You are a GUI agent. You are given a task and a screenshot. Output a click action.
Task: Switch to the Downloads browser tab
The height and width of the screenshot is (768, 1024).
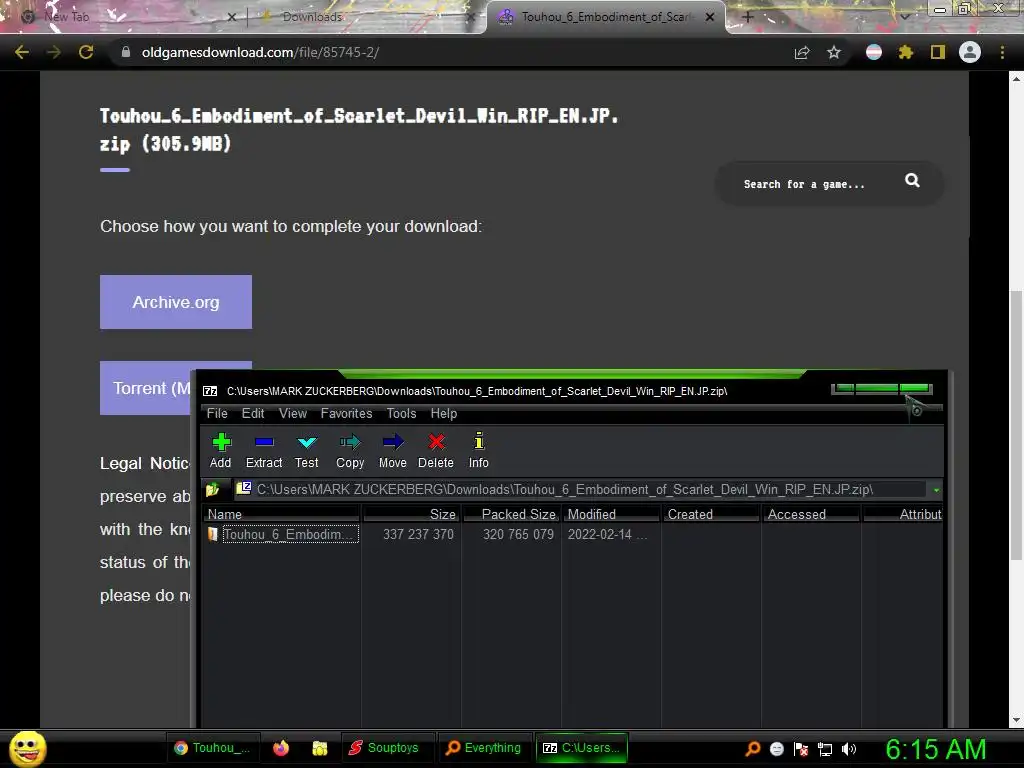(x=366, y=17)
